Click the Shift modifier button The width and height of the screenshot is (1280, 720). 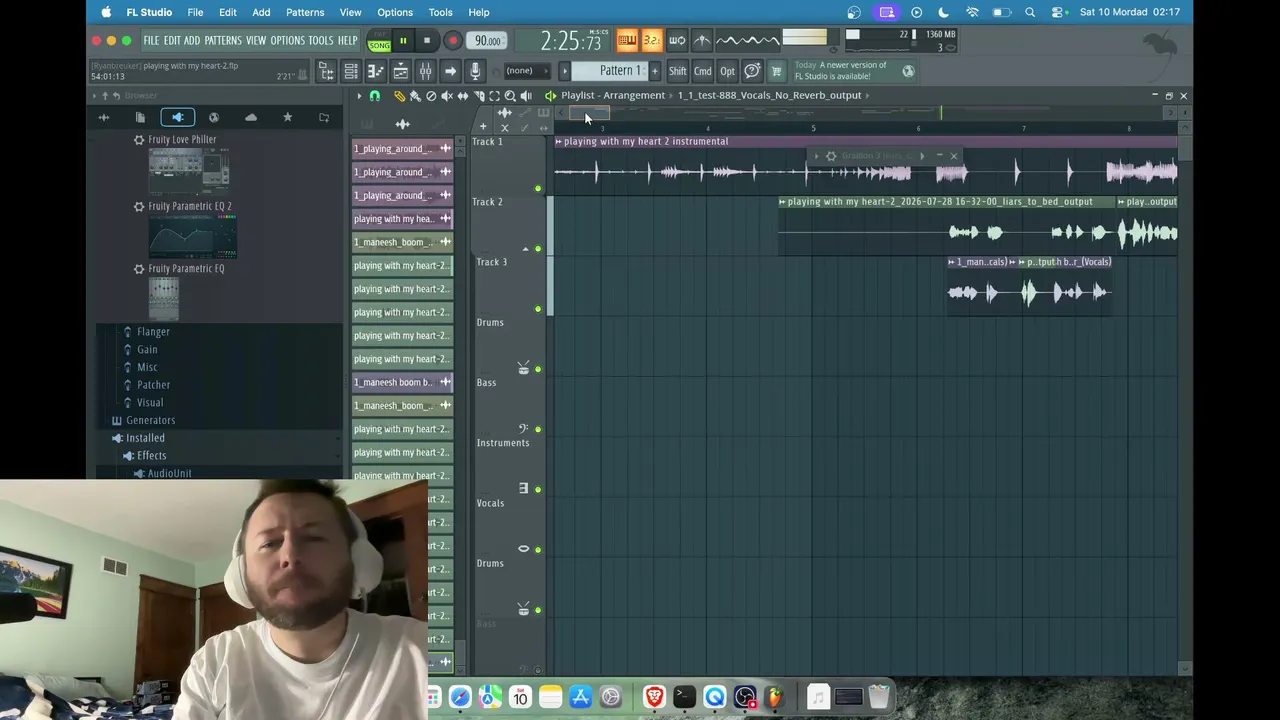677,71
